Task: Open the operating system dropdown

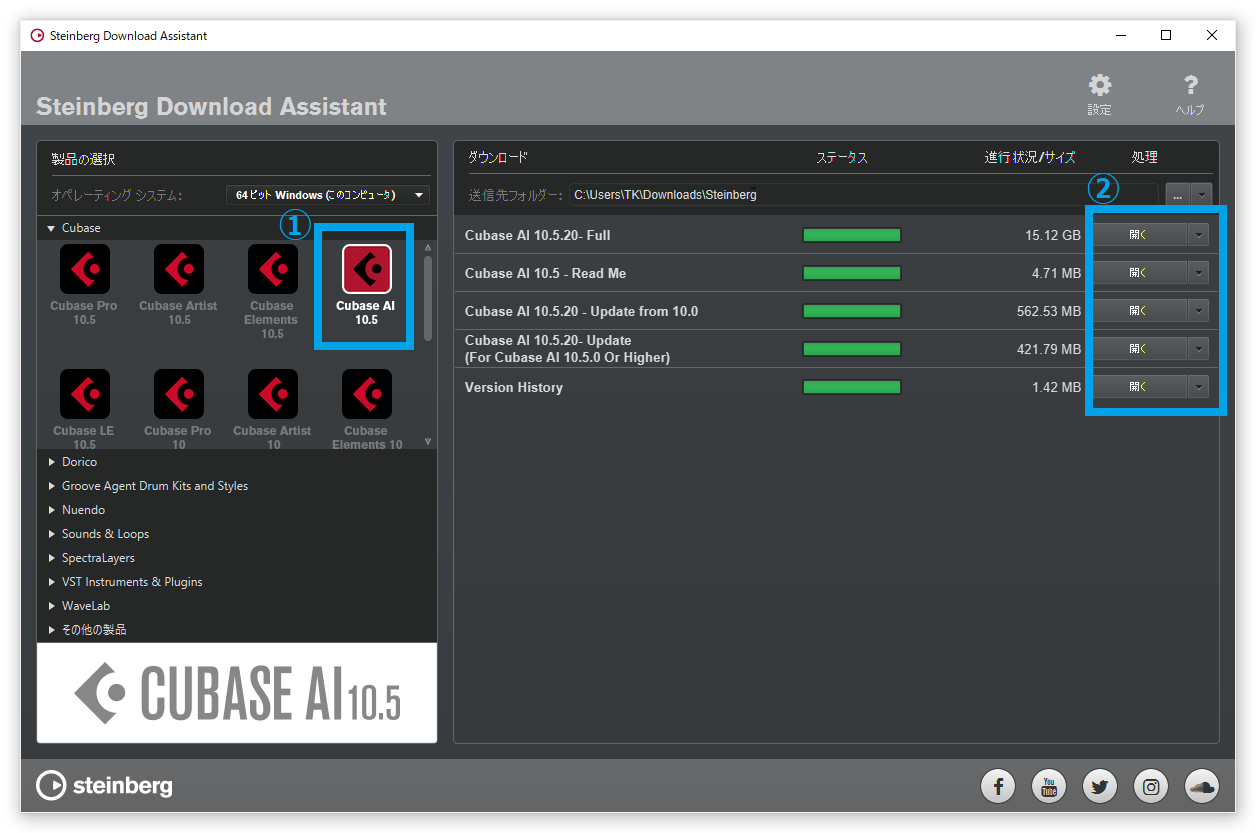Action: tap(328, 195)
